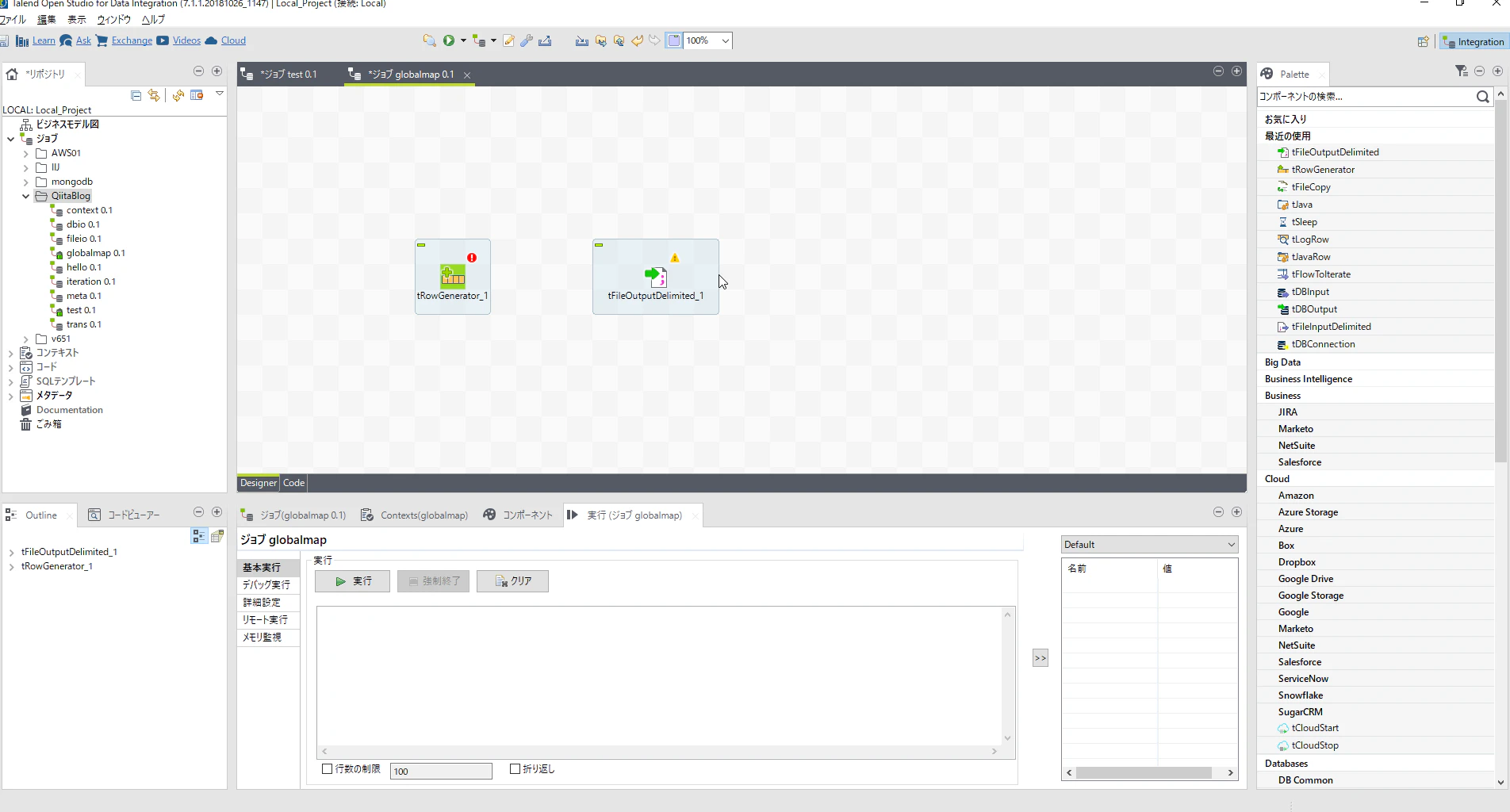Click the クリア clear button

point(512,581)
